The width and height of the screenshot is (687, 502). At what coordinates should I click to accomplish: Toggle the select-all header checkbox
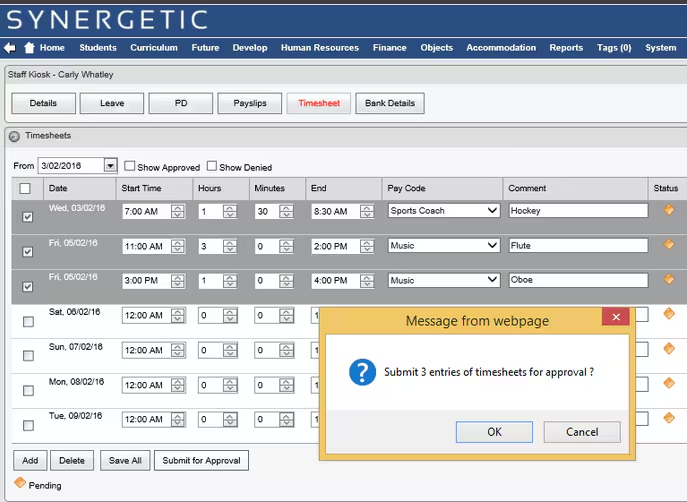click(25, 188)
